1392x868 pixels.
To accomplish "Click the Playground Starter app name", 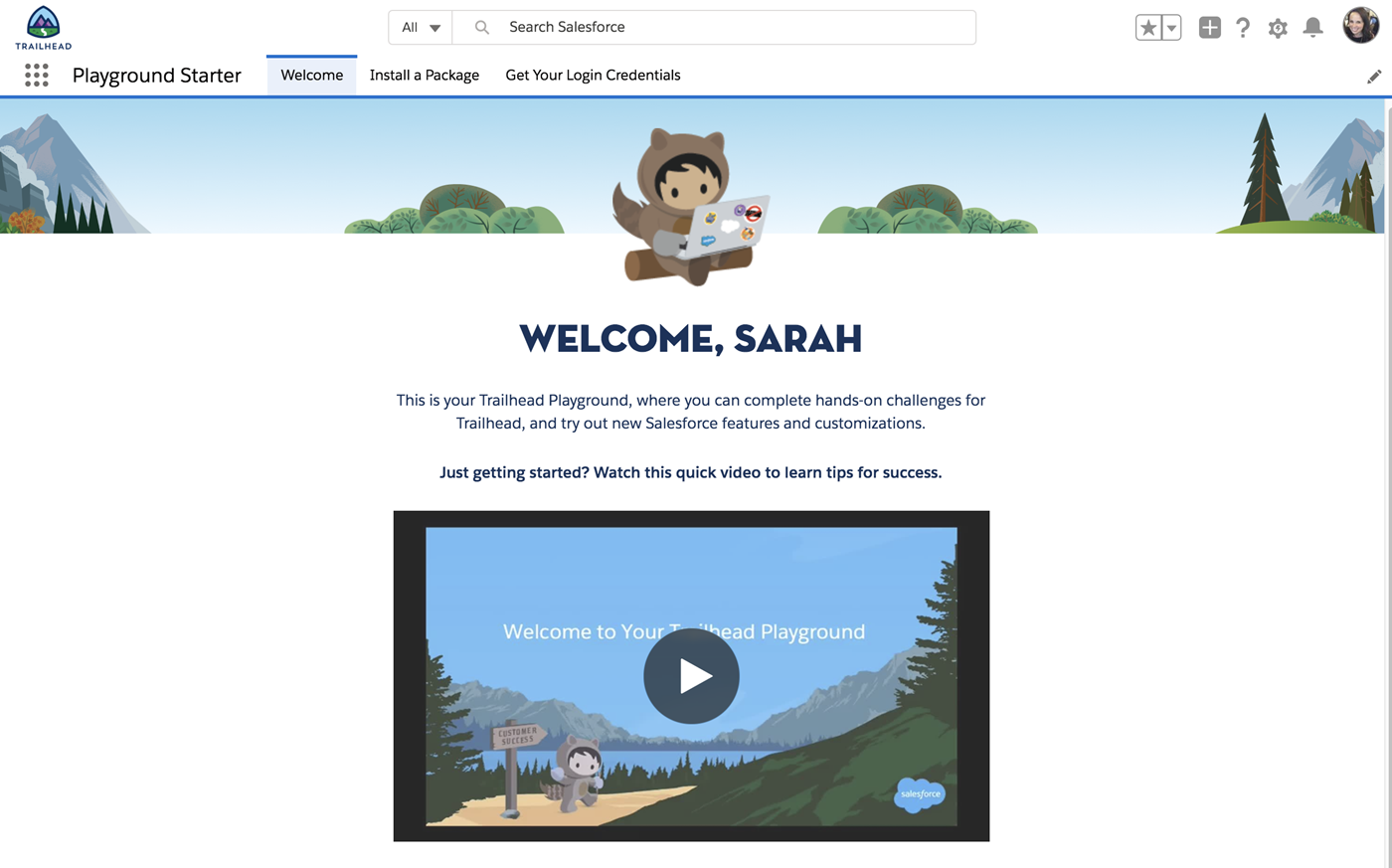I will tap(157, 76).
